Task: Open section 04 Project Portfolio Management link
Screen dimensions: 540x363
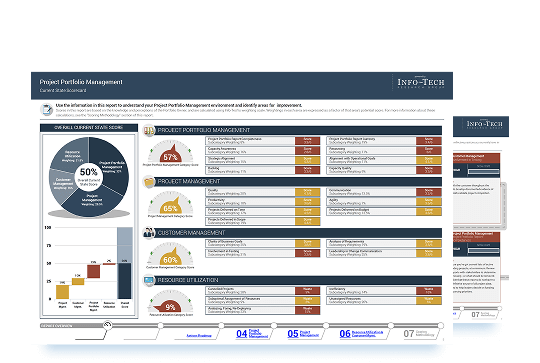Action: click(252, 333)
